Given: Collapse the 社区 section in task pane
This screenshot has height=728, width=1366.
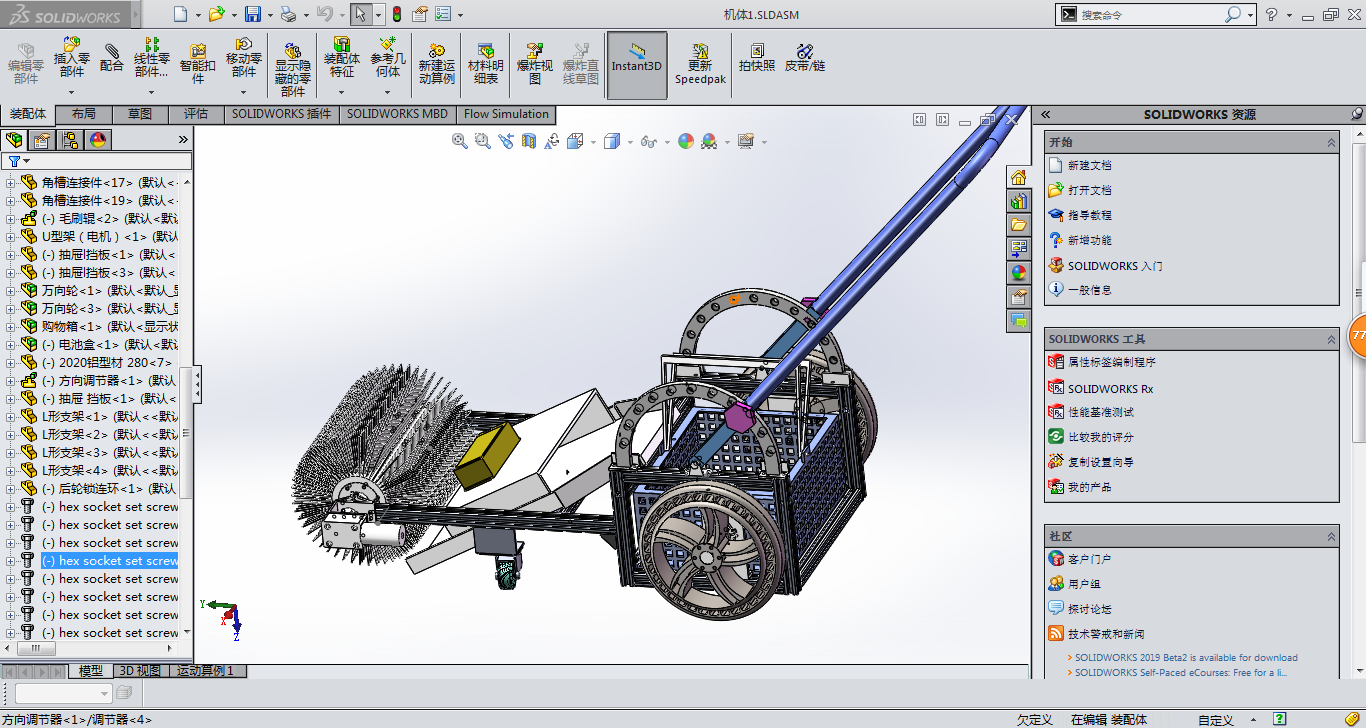Looking at the screenshot, I should tap(1331, 537).
